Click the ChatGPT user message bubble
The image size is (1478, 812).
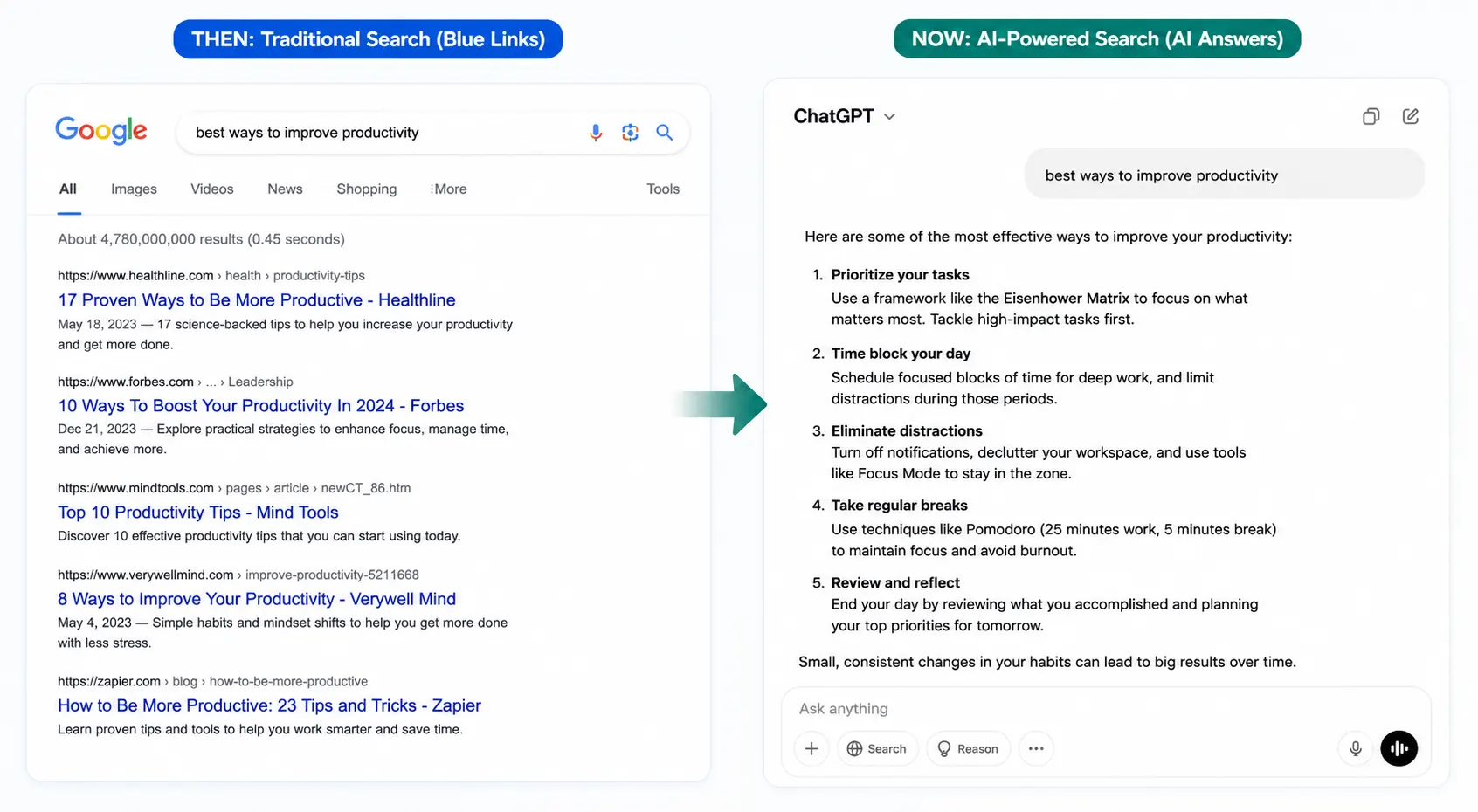(x=1224, y=175)
